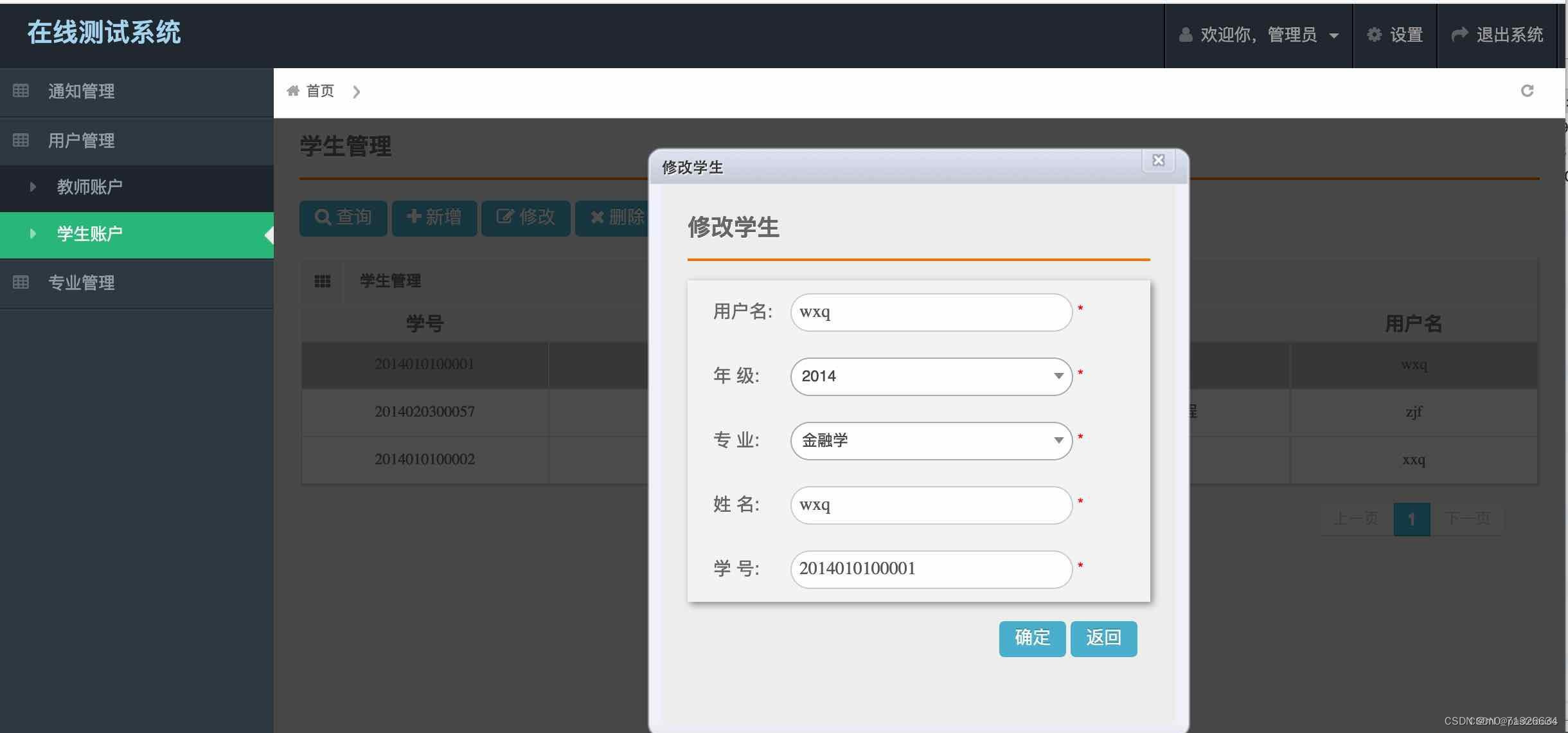
Task: Click the cross icon on 删除 button
Action: pos(597,217)
